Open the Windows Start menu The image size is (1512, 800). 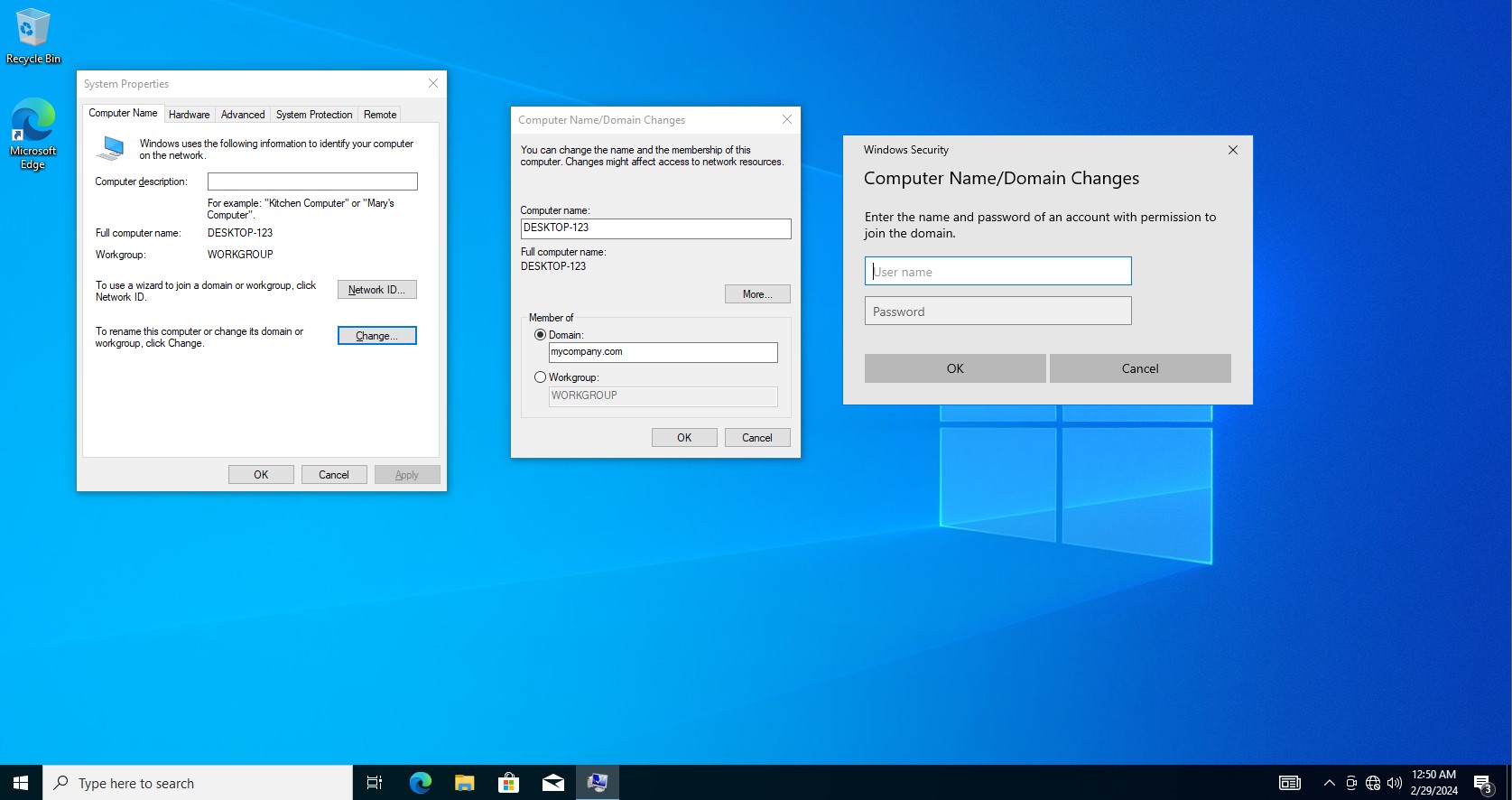[x=21, y=783]
